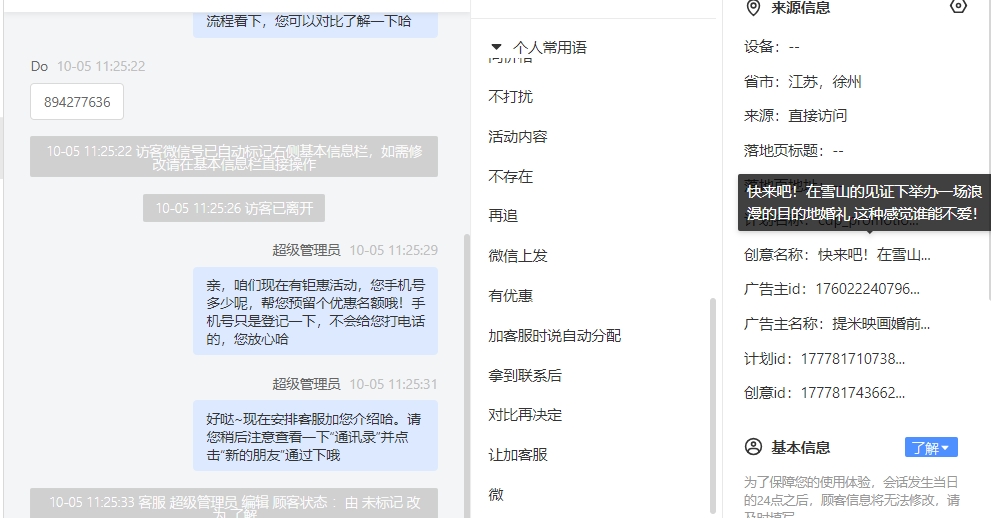Click the 超级管理员 label at 11:25:31
The image size is (991, 518).
coord(306,384)
